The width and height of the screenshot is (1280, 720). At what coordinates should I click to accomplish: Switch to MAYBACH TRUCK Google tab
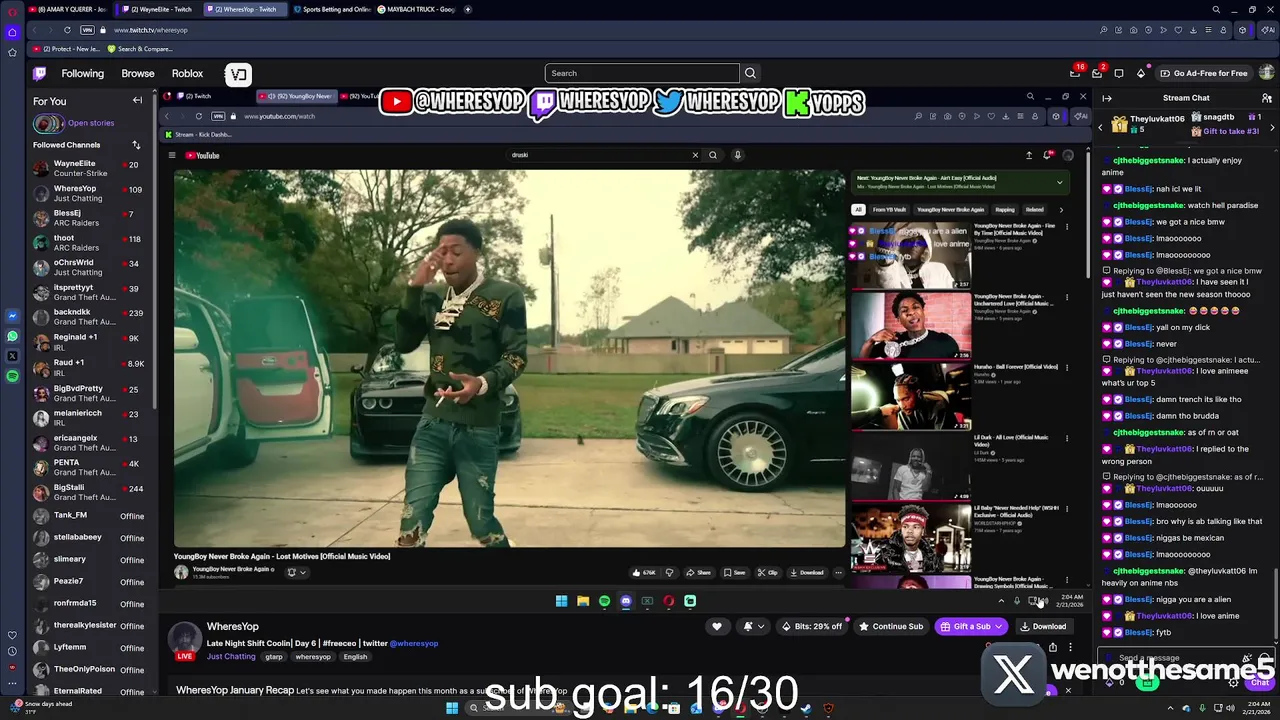417,9
